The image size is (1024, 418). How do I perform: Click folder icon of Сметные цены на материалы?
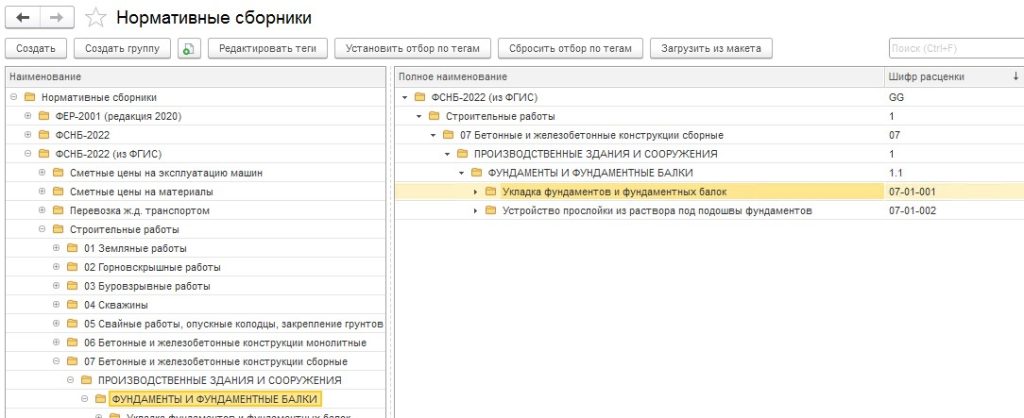pyautogui.click(x=58, y=191)
